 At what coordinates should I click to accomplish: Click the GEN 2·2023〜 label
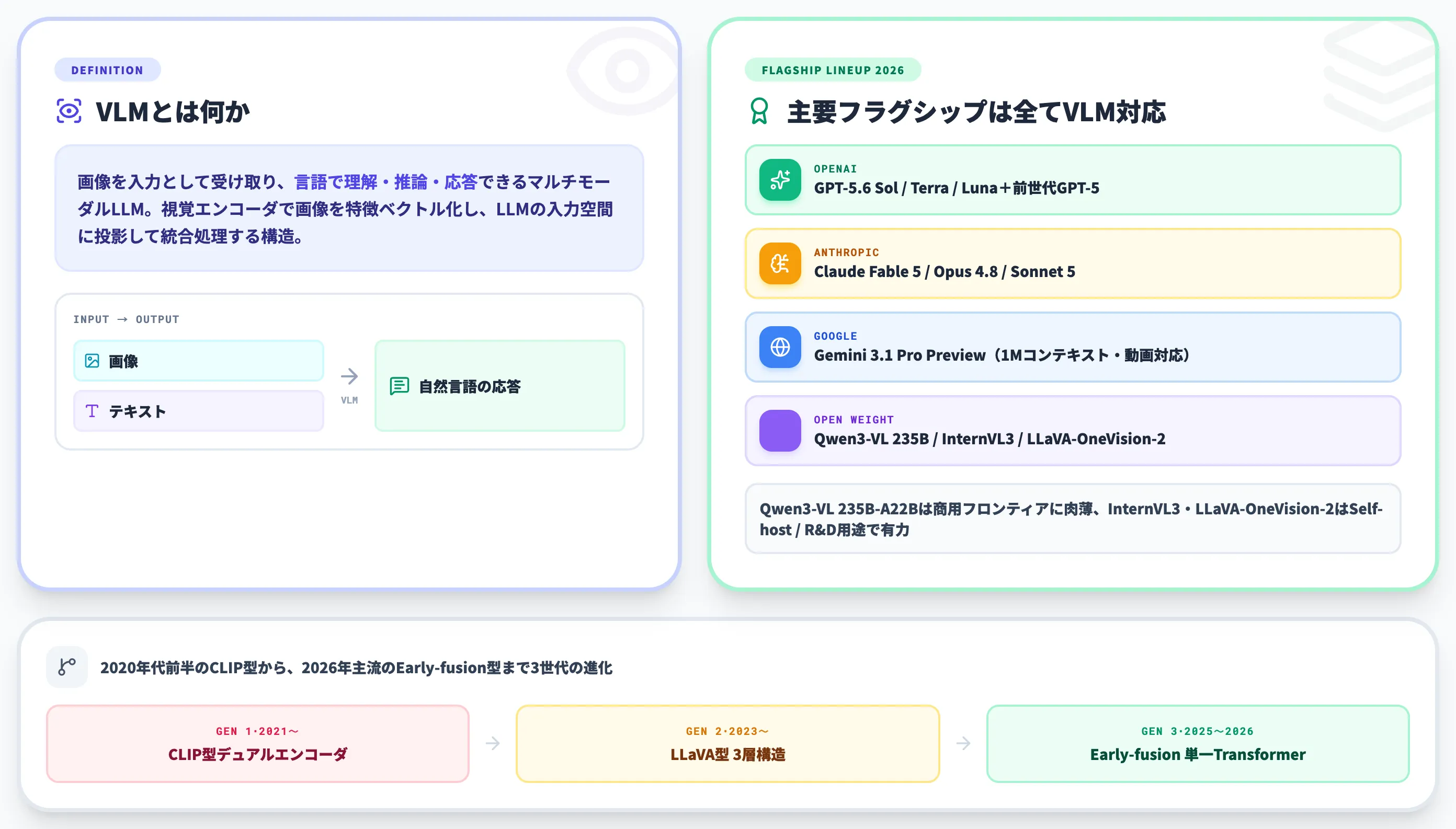point(727,731)
